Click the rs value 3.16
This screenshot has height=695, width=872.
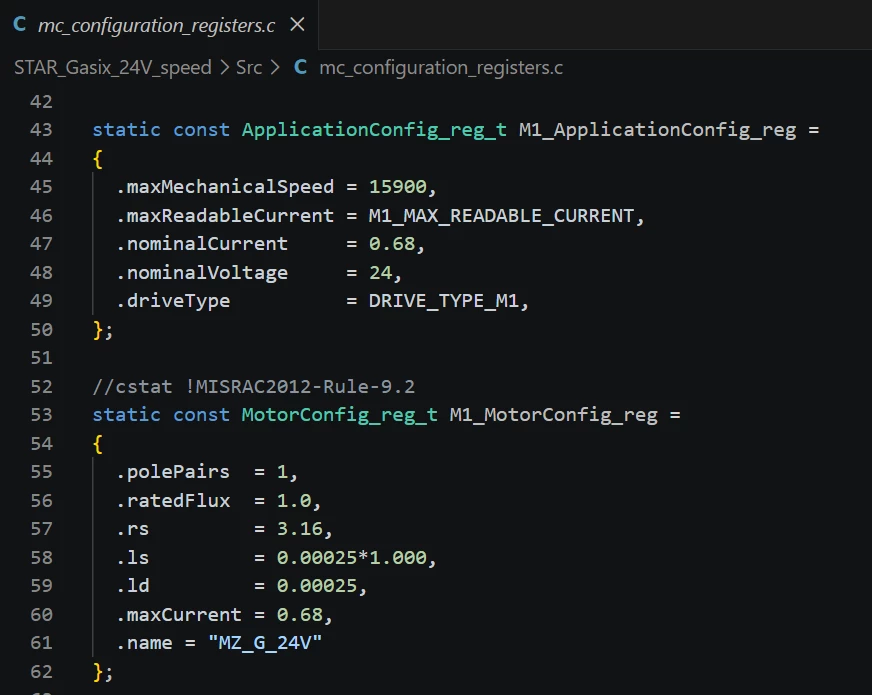300,529
